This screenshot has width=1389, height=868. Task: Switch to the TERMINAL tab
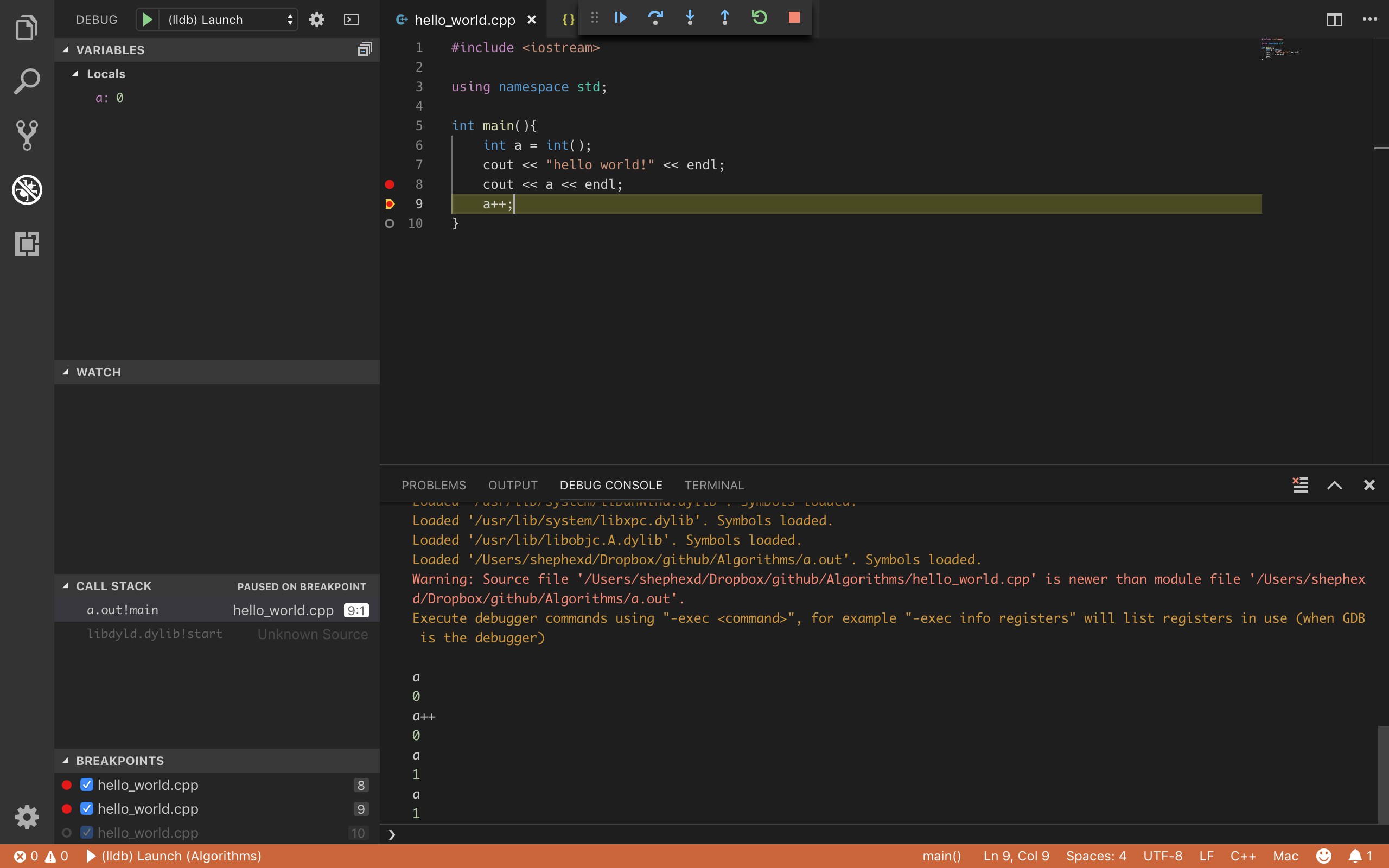(x=714, y=485)
